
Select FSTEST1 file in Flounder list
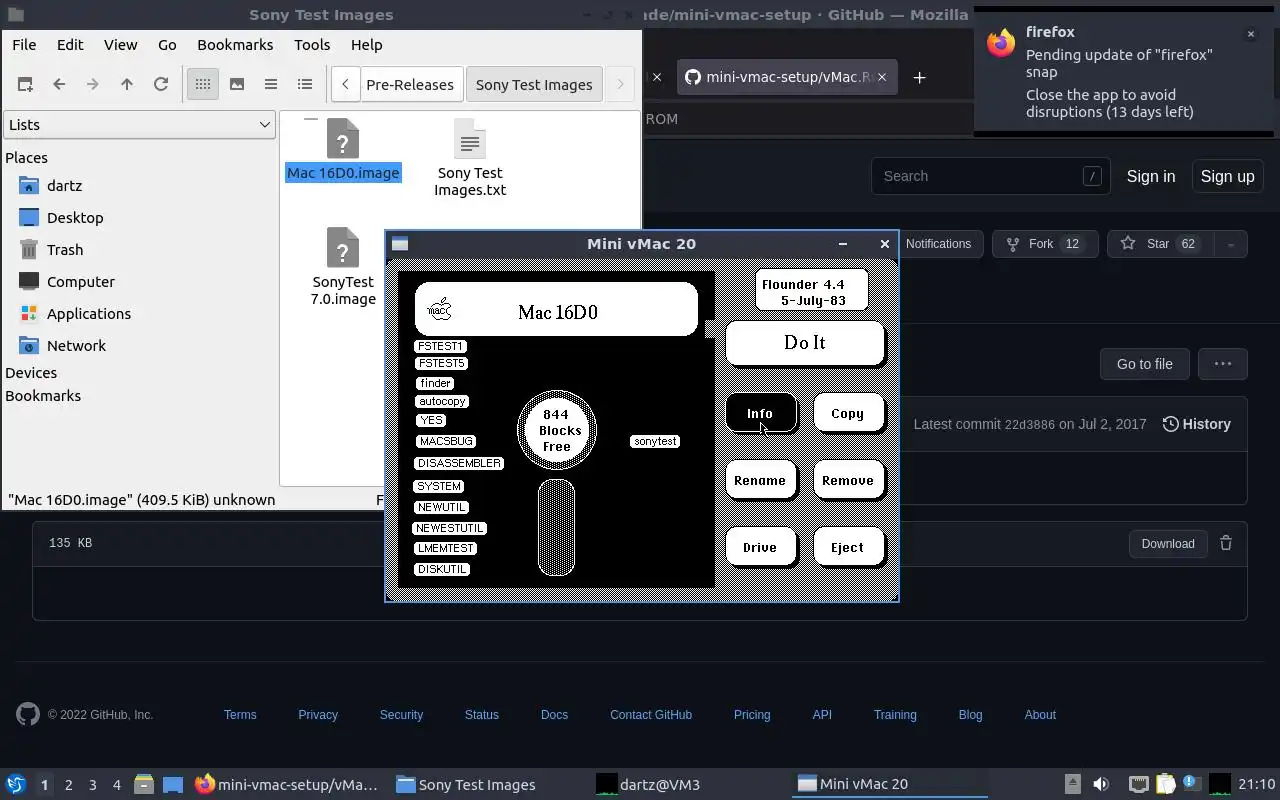point(440,346)
